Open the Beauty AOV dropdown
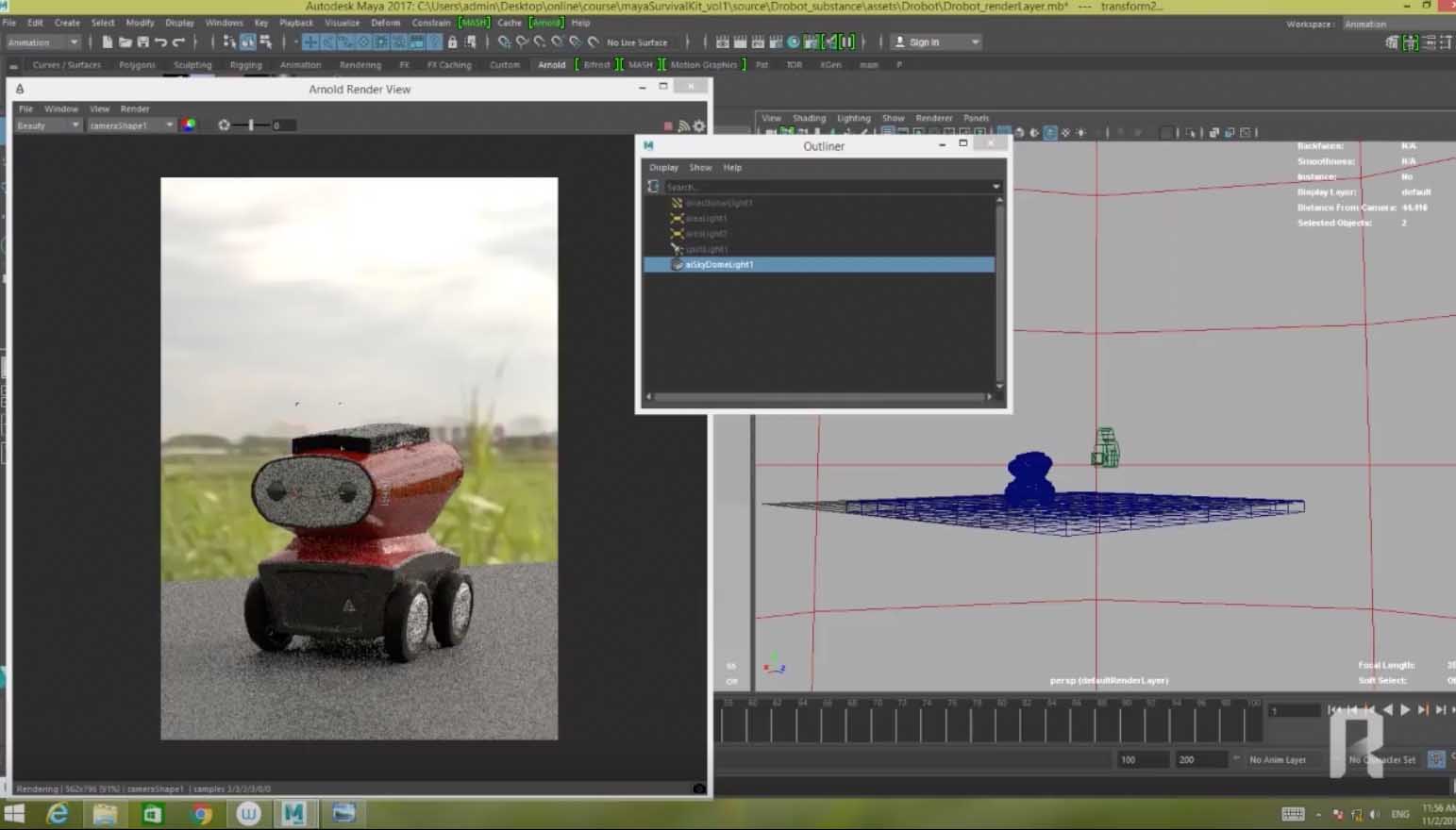Viewport: 1456px width, 830px height. [x=47, y=125]
